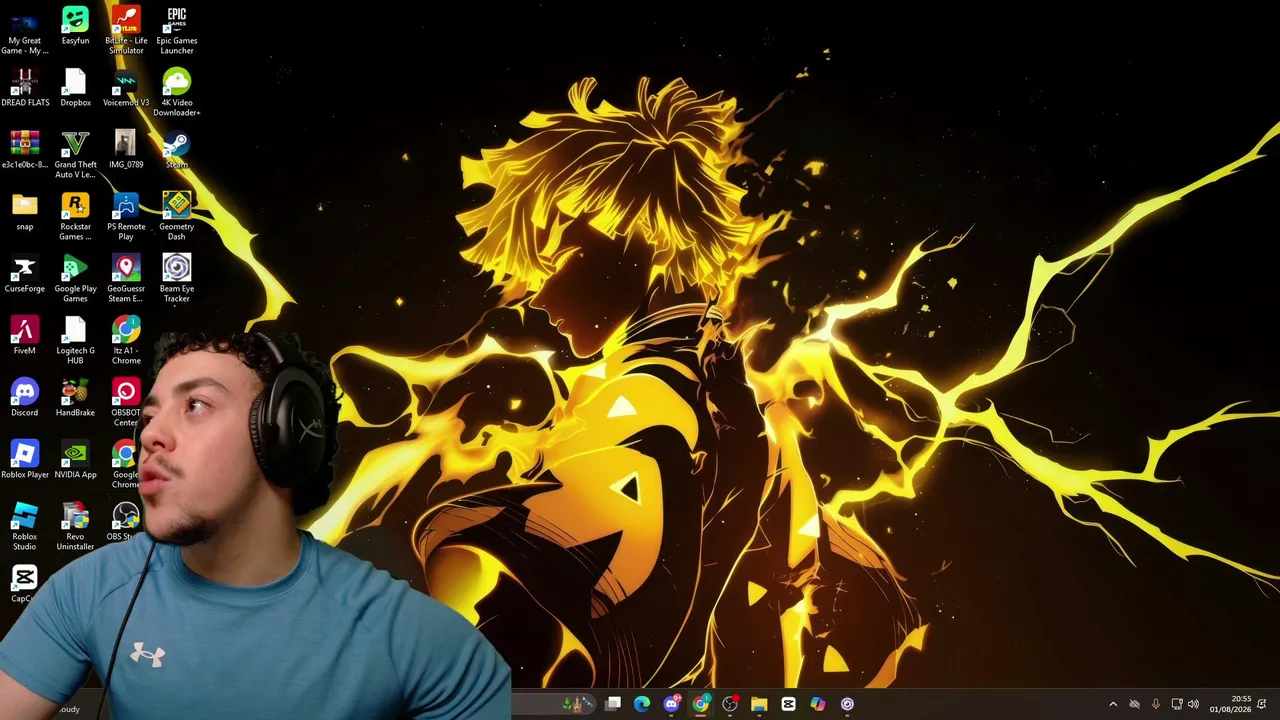Open Beam Eye Tracker shortcut
The width and height of the screenshot is (1280, 720).
coord(177,278)
